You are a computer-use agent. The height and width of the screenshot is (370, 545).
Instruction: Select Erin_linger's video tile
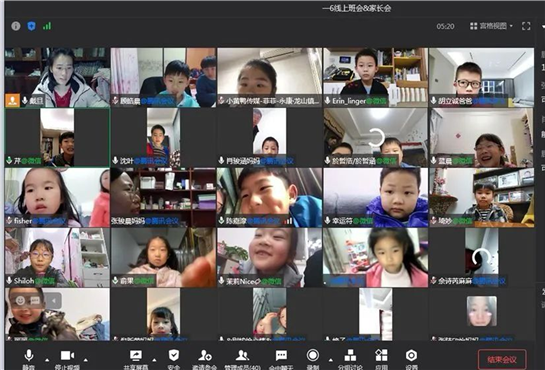375,77
